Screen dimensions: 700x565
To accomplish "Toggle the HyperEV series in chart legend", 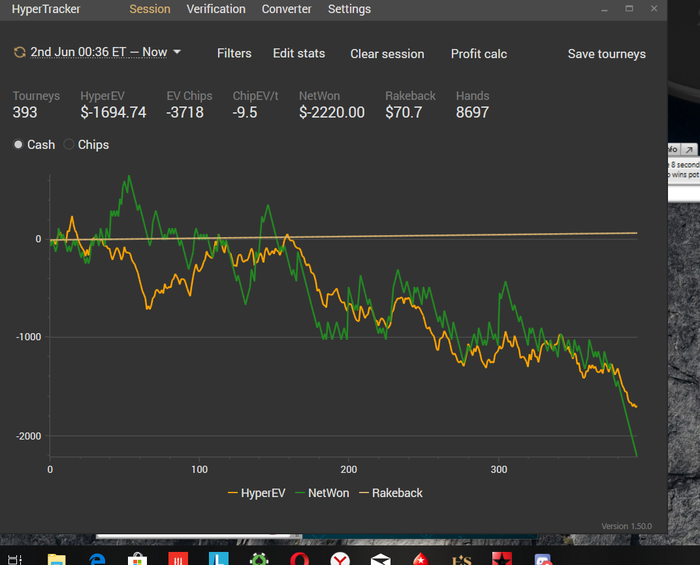I will pos(256,493).
